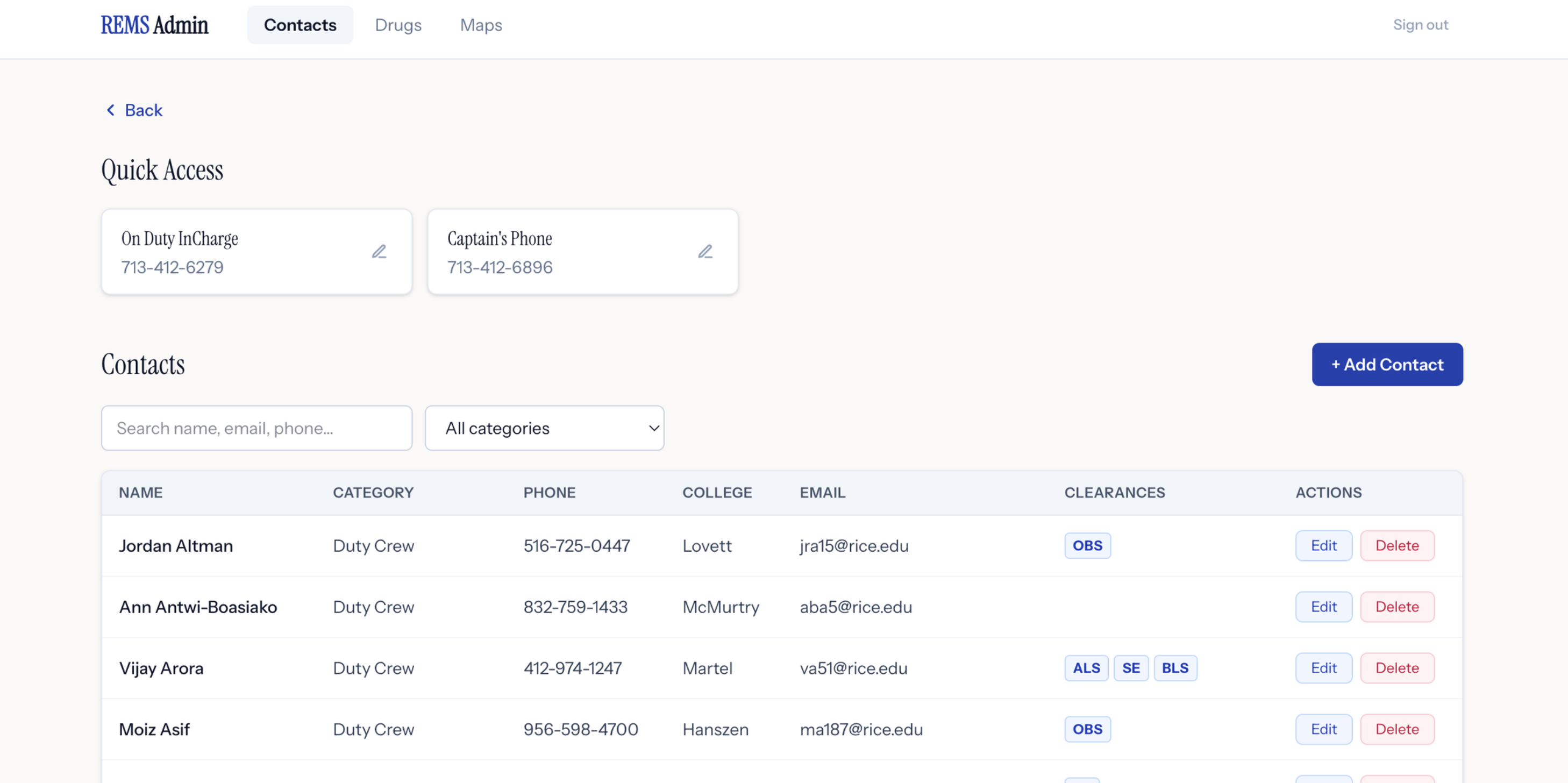Edit Jordan Altman's contact
The image size is (1568, 783).
click(x=1323, y=545)
